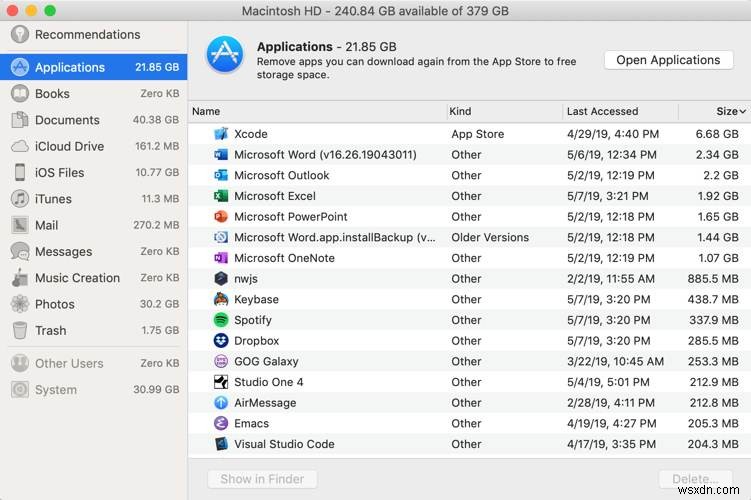Sort by the Kind column header
The width and height of the screenshot is (751, 500).
[461, 112]
